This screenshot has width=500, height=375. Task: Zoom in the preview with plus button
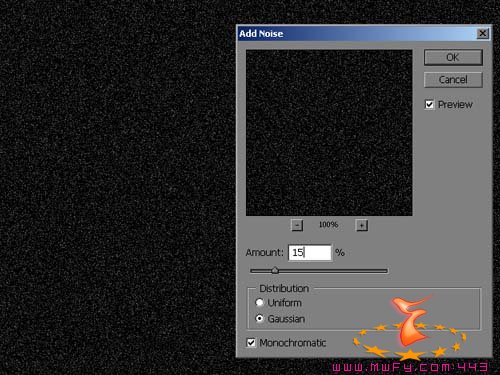click(362, 225)
